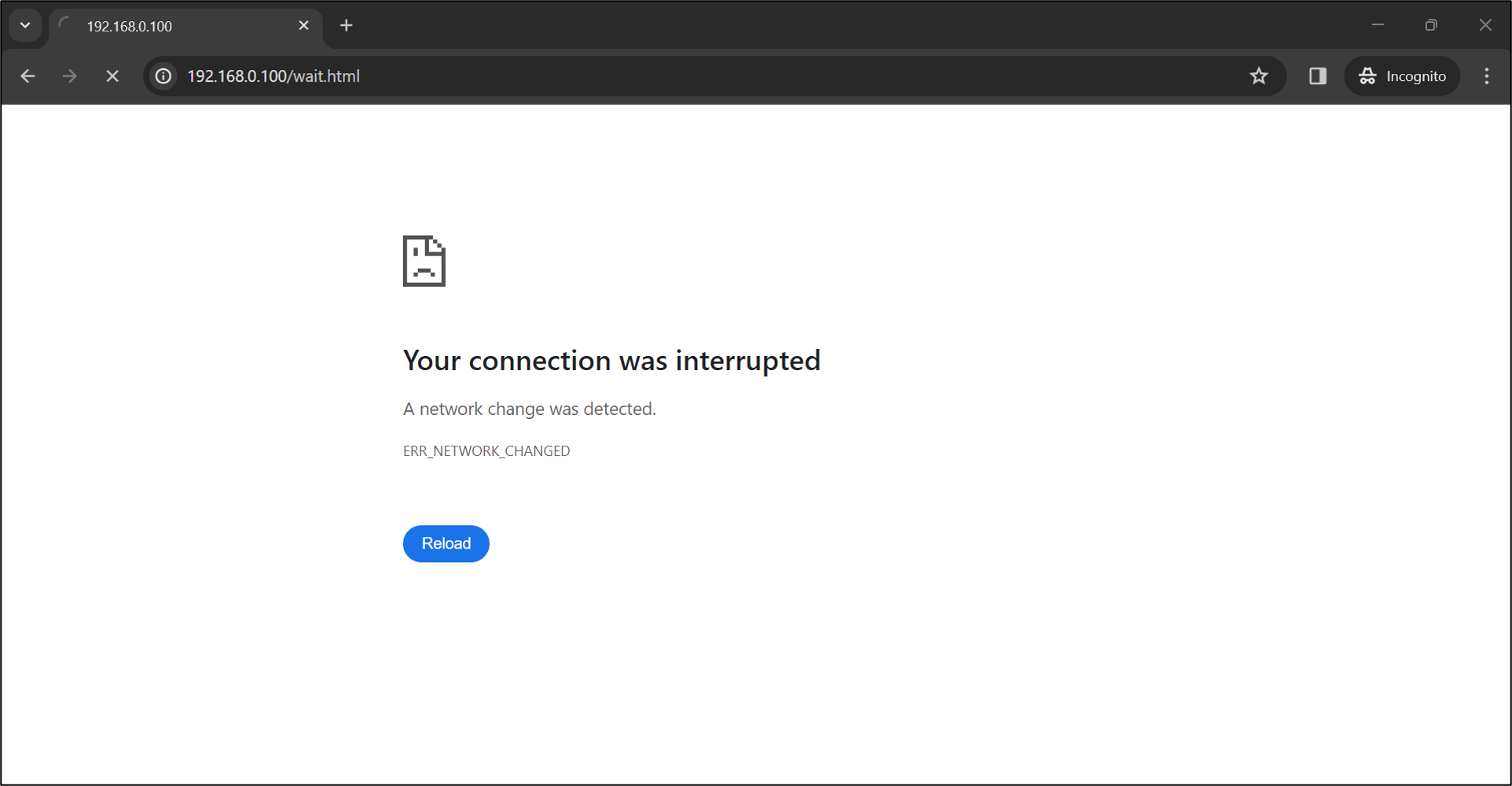Screen dimensions: 1512x786
Task: Close the browser window
Action: click(x=1485, y=25)
